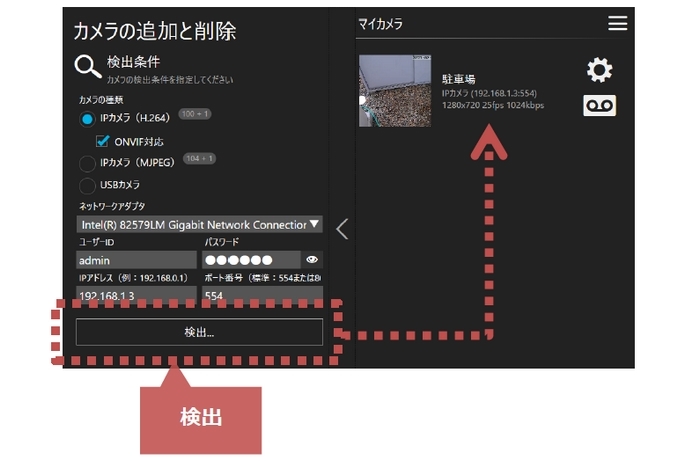Focus the パスワード input field

click(x=250, y=259)
